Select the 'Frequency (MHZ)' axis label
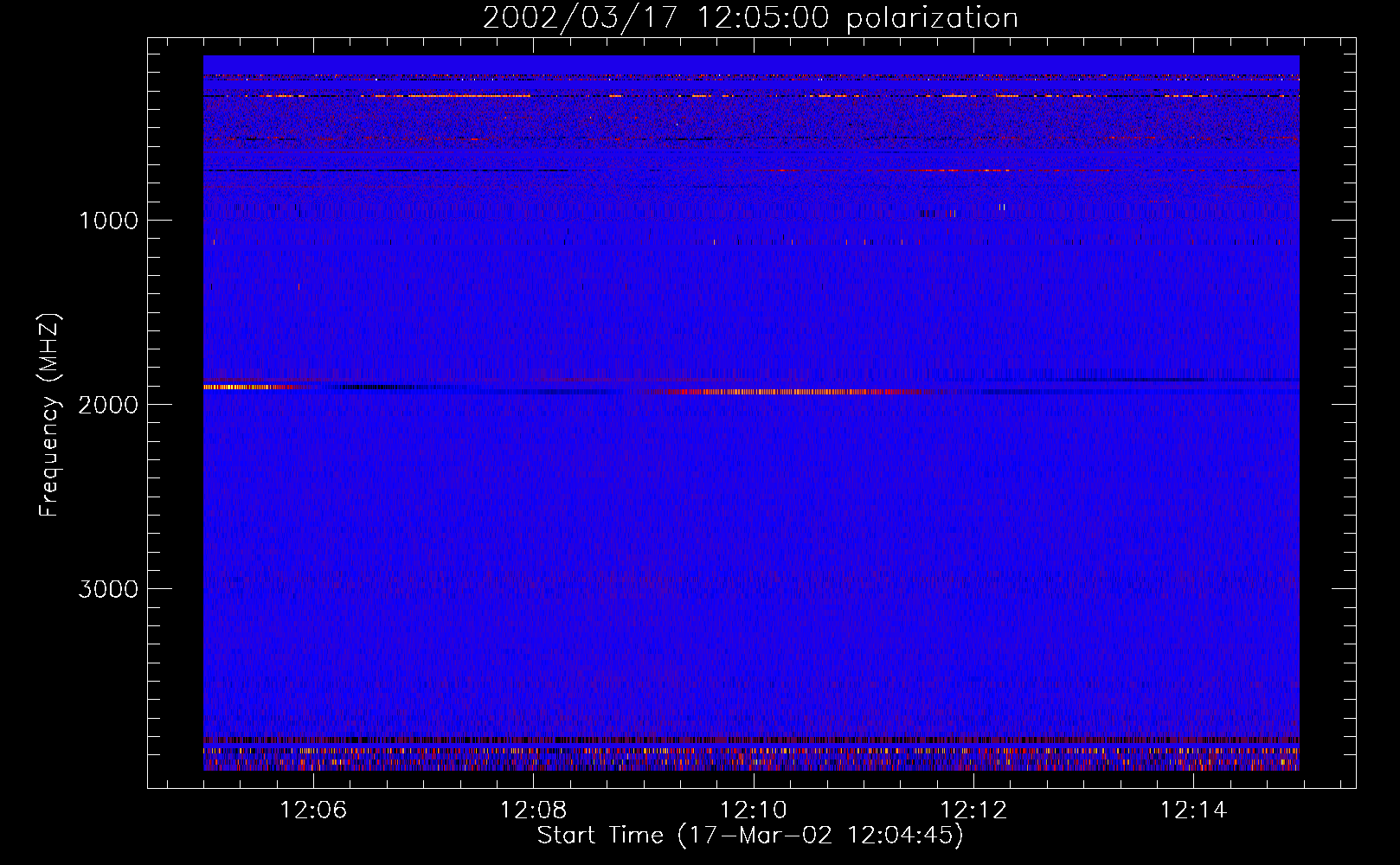This screenshot has width=1400, height=865. coord(49,414)
